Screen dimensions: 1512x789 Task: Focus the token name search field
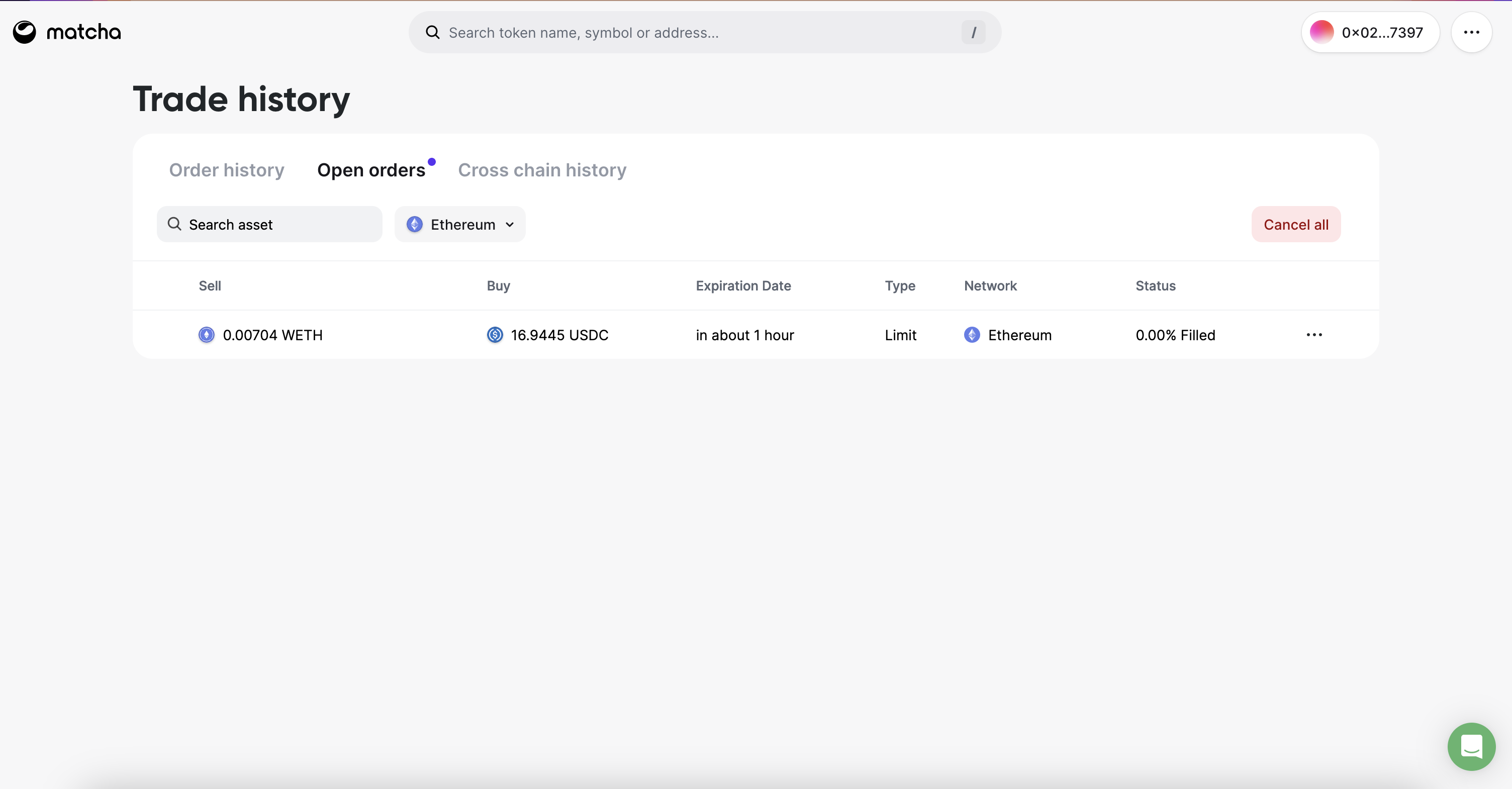[x=699, y=32]
